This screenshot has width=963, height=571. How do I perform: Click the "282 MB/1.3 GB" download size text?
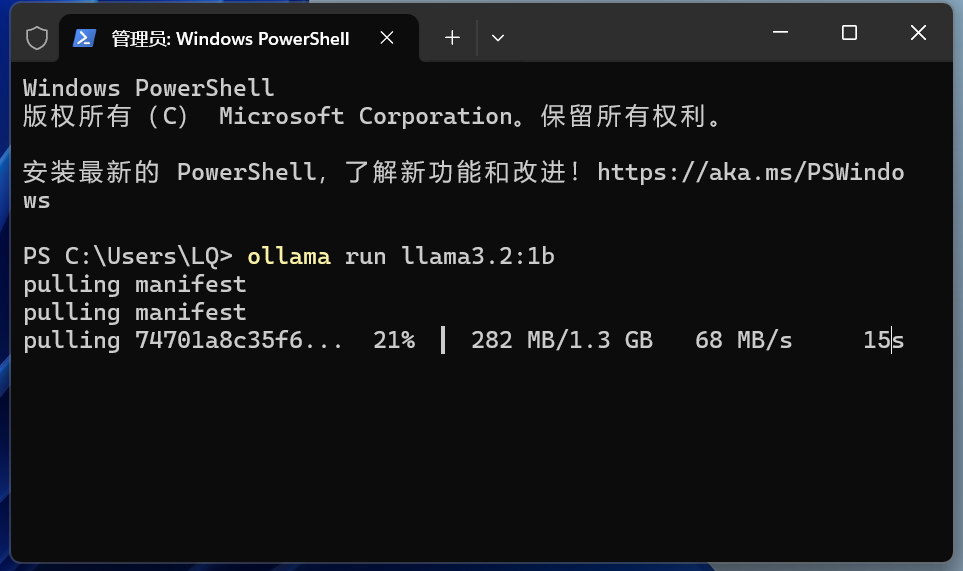561,340
